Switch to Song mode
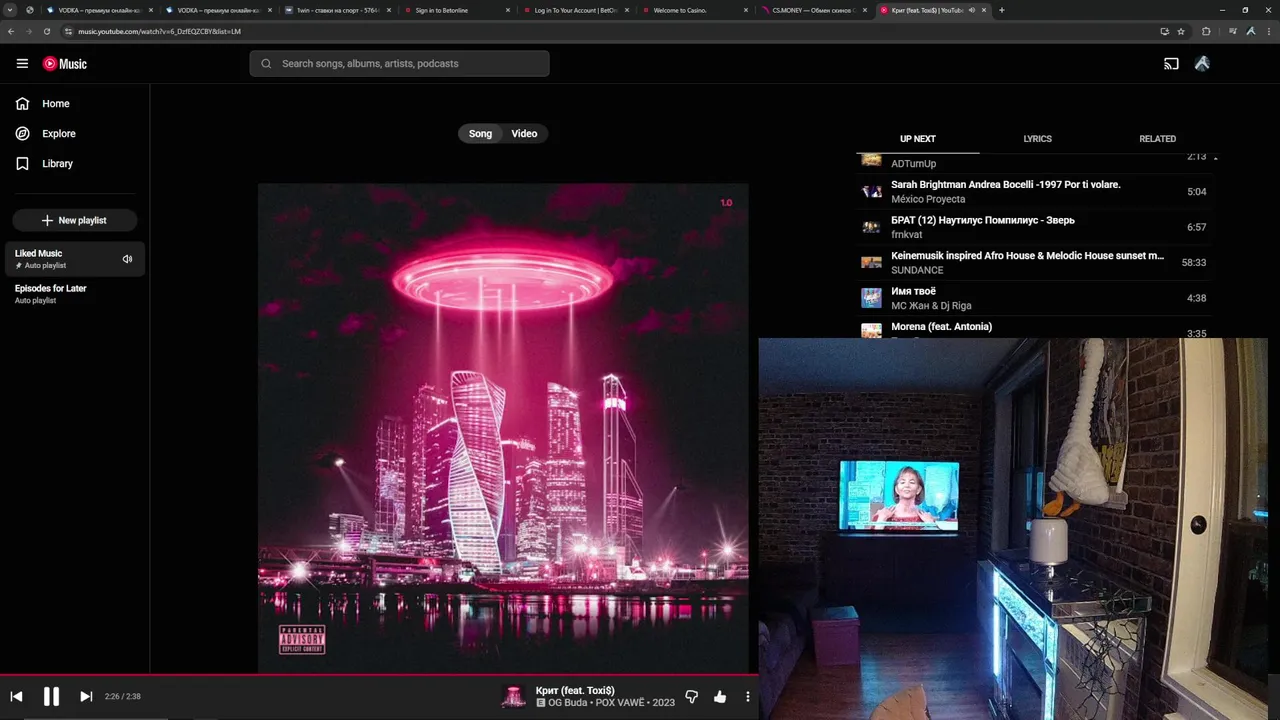This screenshot has height=720, width=1280. coord(480,133)
